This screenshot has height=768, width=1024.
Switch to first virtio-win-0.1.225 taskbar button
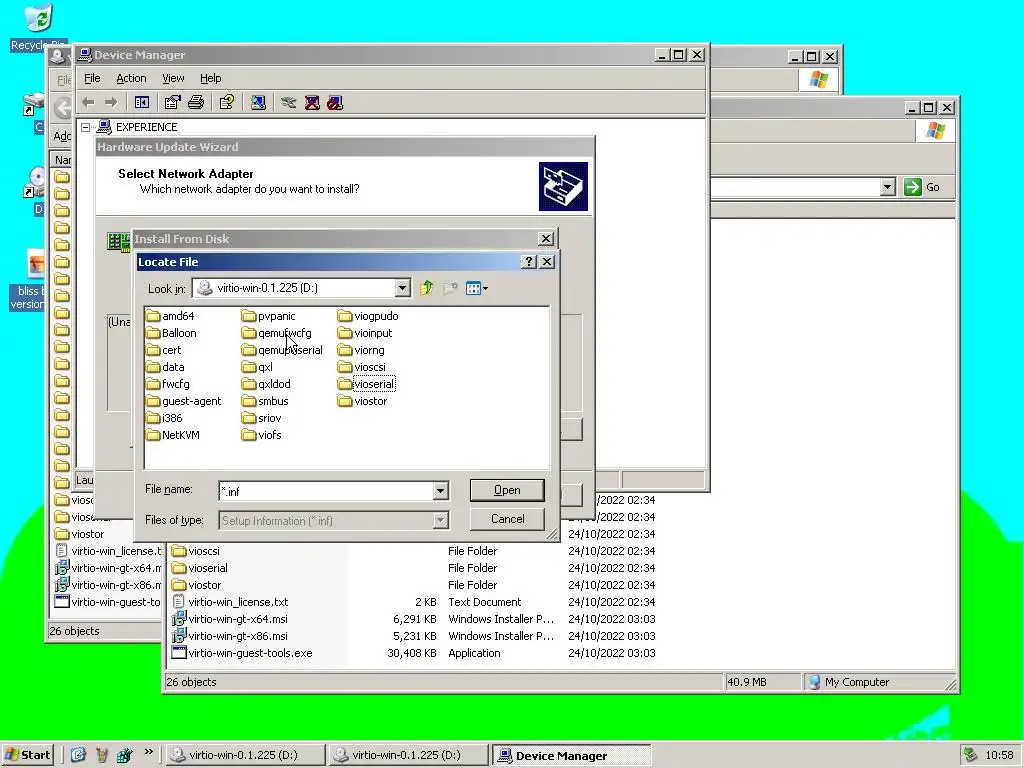pos(245,756)
